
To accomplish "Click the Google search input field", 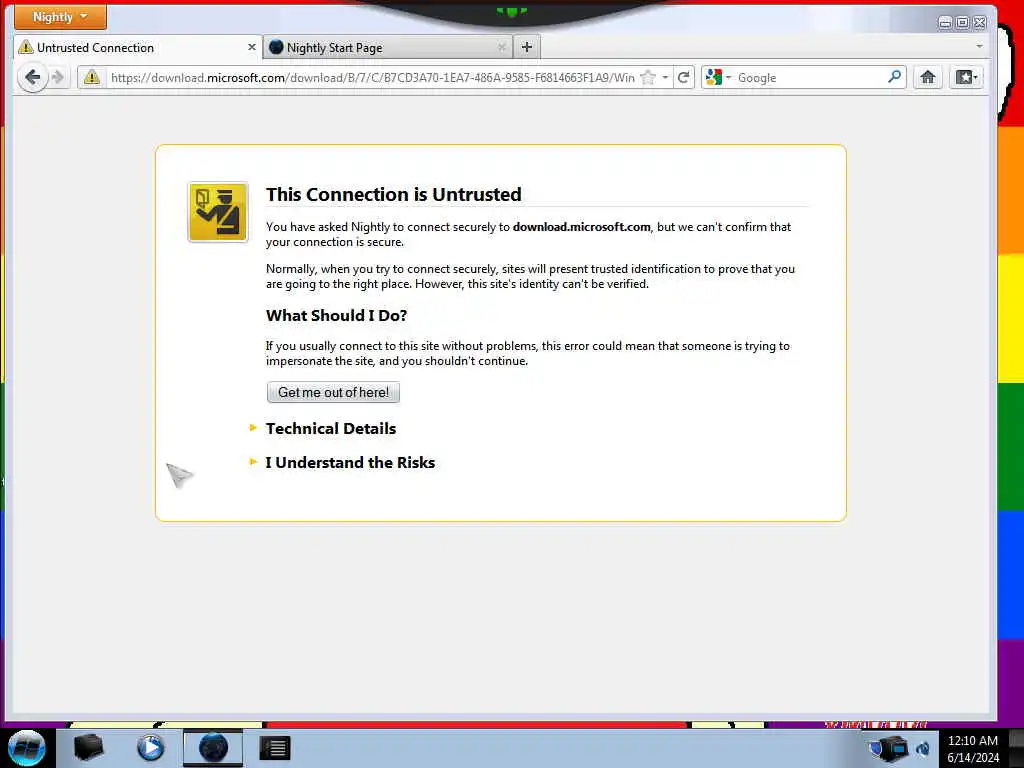I will click(810, 78).
